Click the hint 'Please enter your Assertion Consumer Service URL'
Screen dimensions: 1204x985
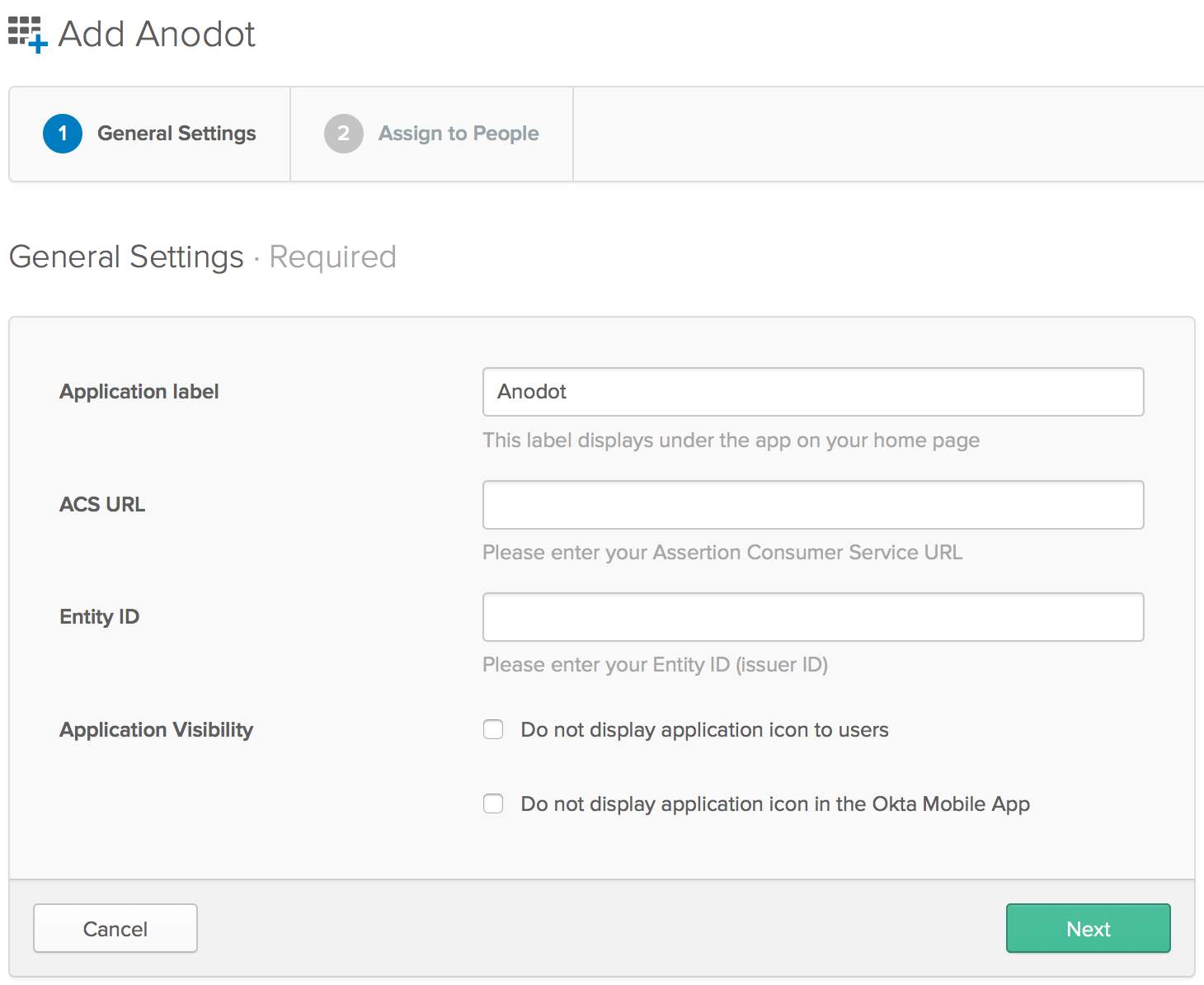(722, 553)
